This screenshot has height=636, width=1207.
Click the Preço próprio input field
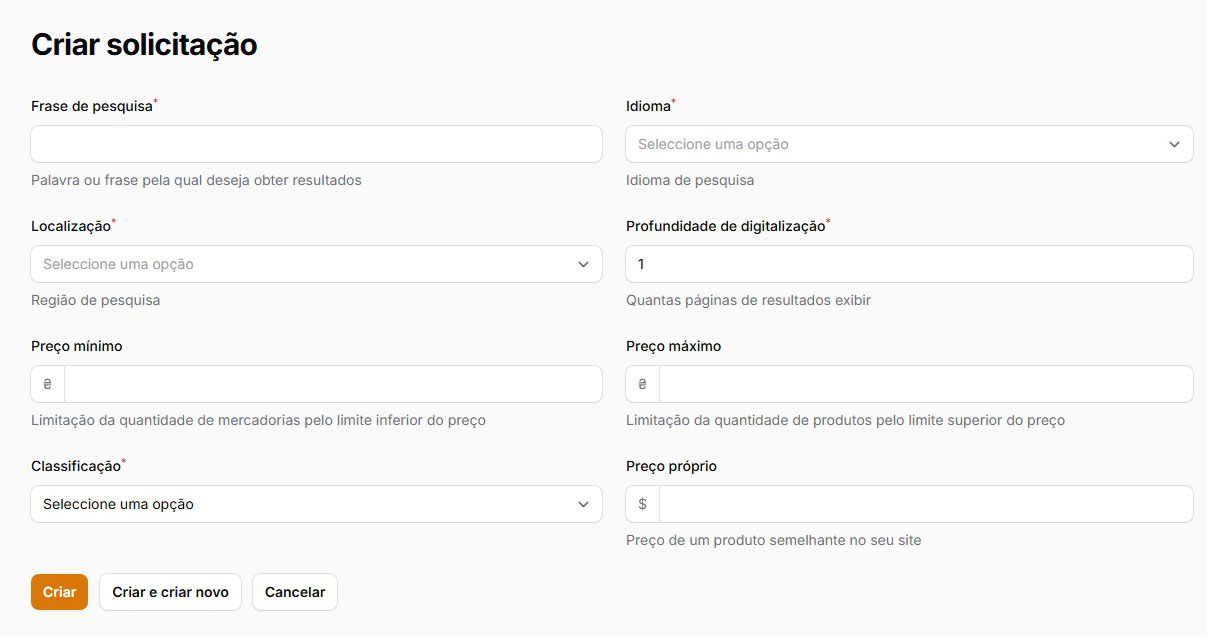click(x=925, y=504)
